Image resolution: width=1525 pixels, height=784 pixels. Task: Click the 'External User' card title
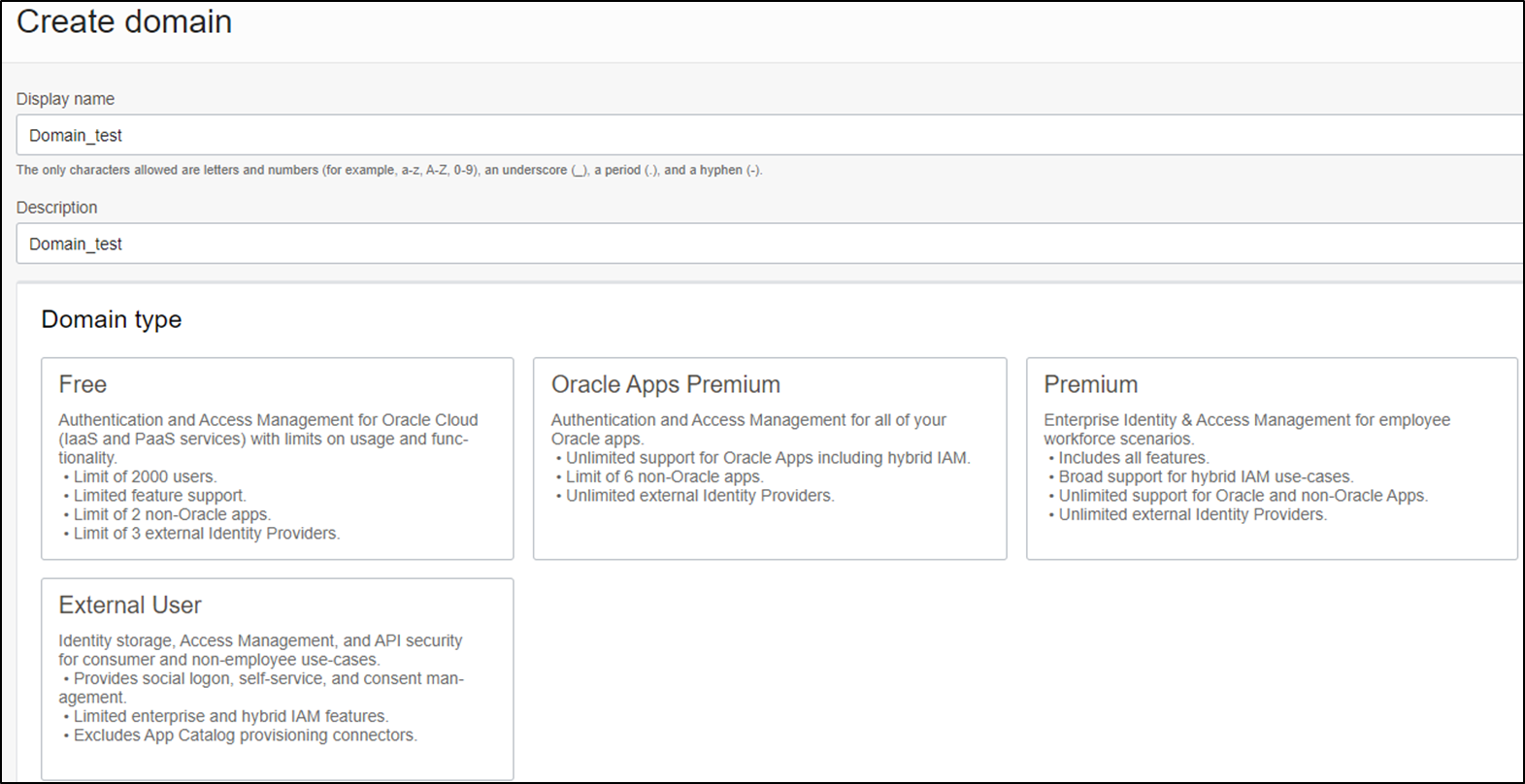(130, 605)
